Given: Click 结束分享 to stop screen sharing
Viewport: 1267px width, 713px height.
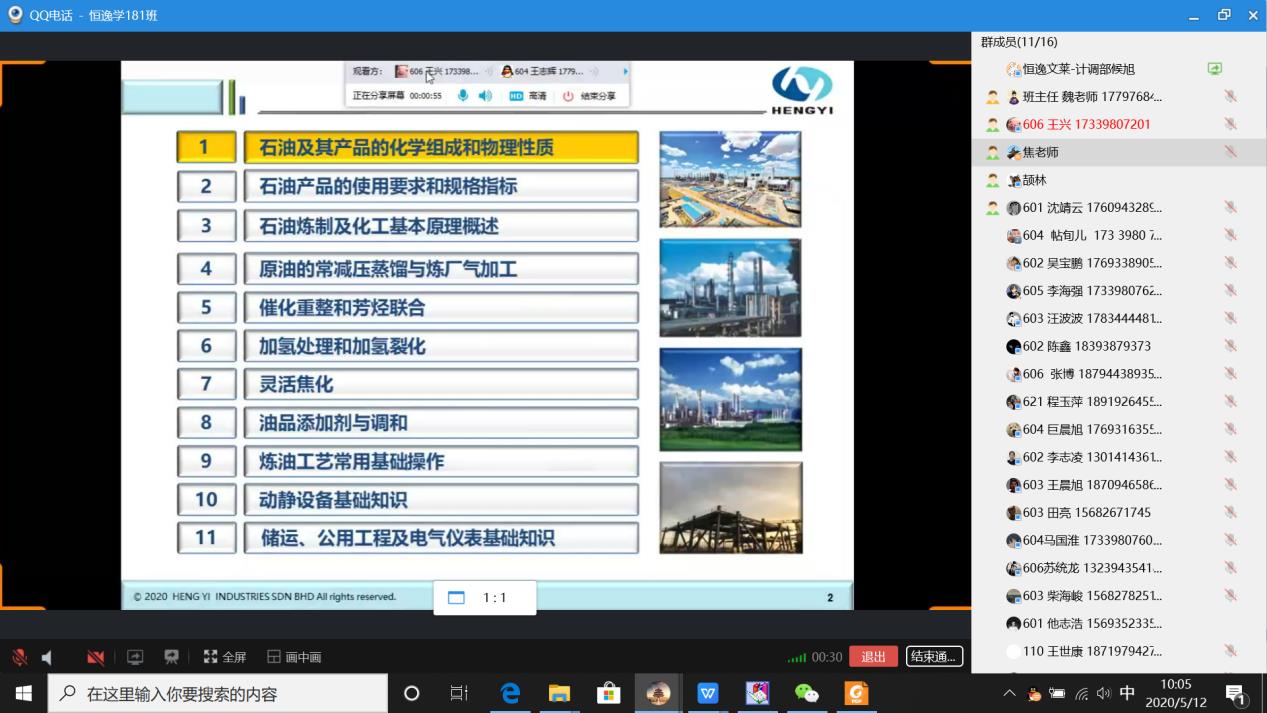Looking at the screenshot, I should pyautogui.click(x=589, y=96).
